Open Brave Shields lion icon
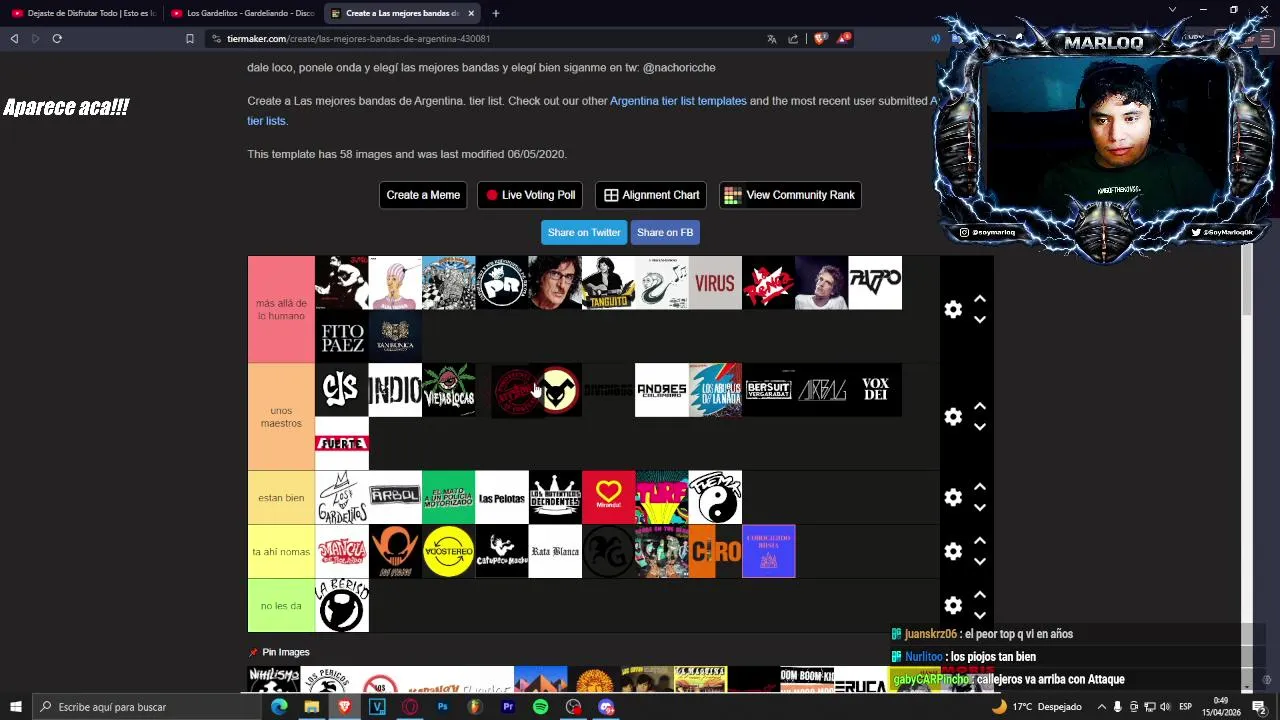Screen dimensions: 1280x720 tap(820, 39)
